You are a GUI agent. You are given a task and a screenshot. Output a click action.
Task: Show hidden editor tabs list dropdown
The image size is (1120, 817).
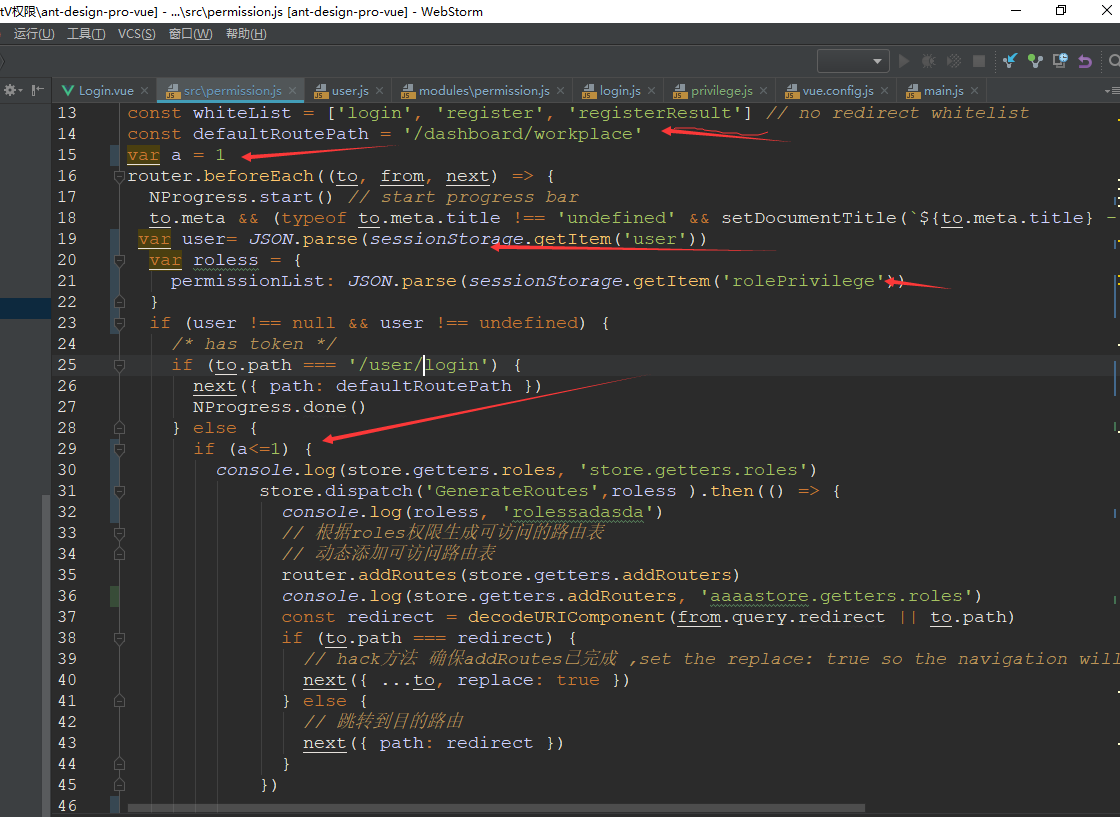(x=1111, y=91)
